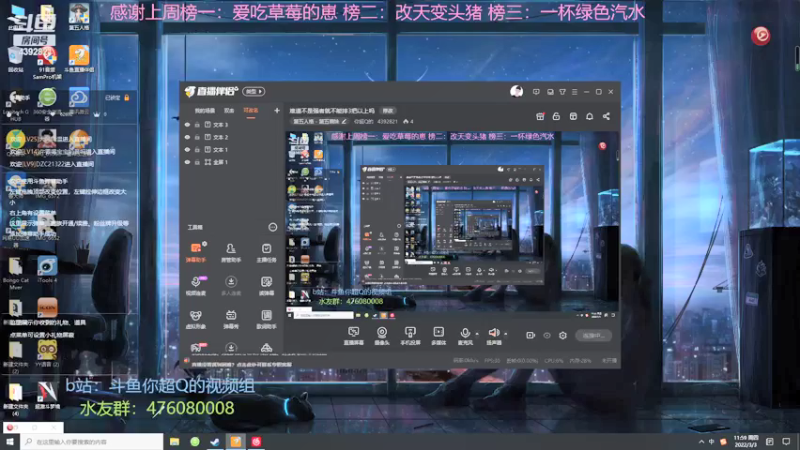
Task: Open the streamer avatar profile
Action: (516, 91)
